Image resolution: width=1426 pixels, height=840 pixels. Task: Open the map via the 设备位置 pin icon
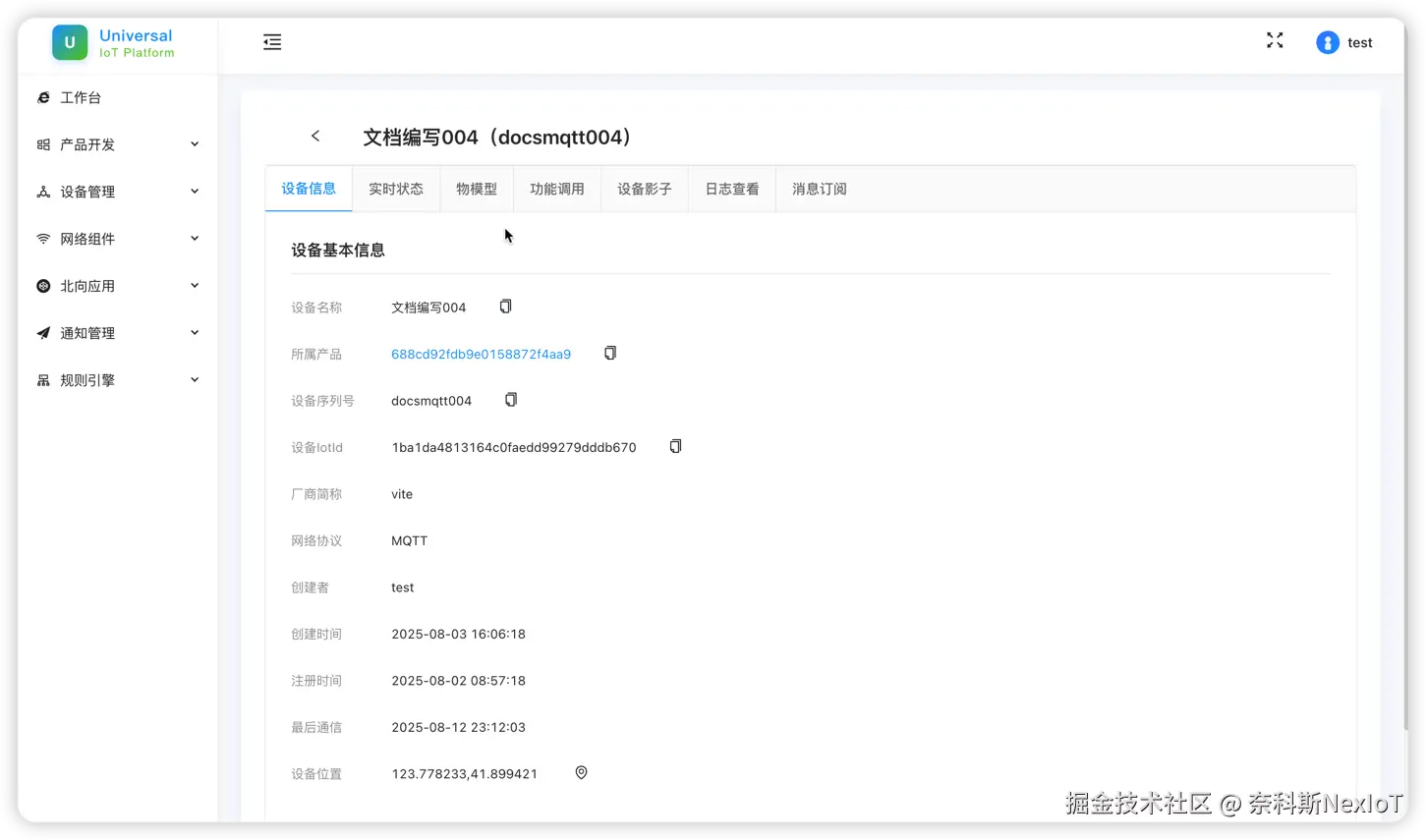(581, 772)
